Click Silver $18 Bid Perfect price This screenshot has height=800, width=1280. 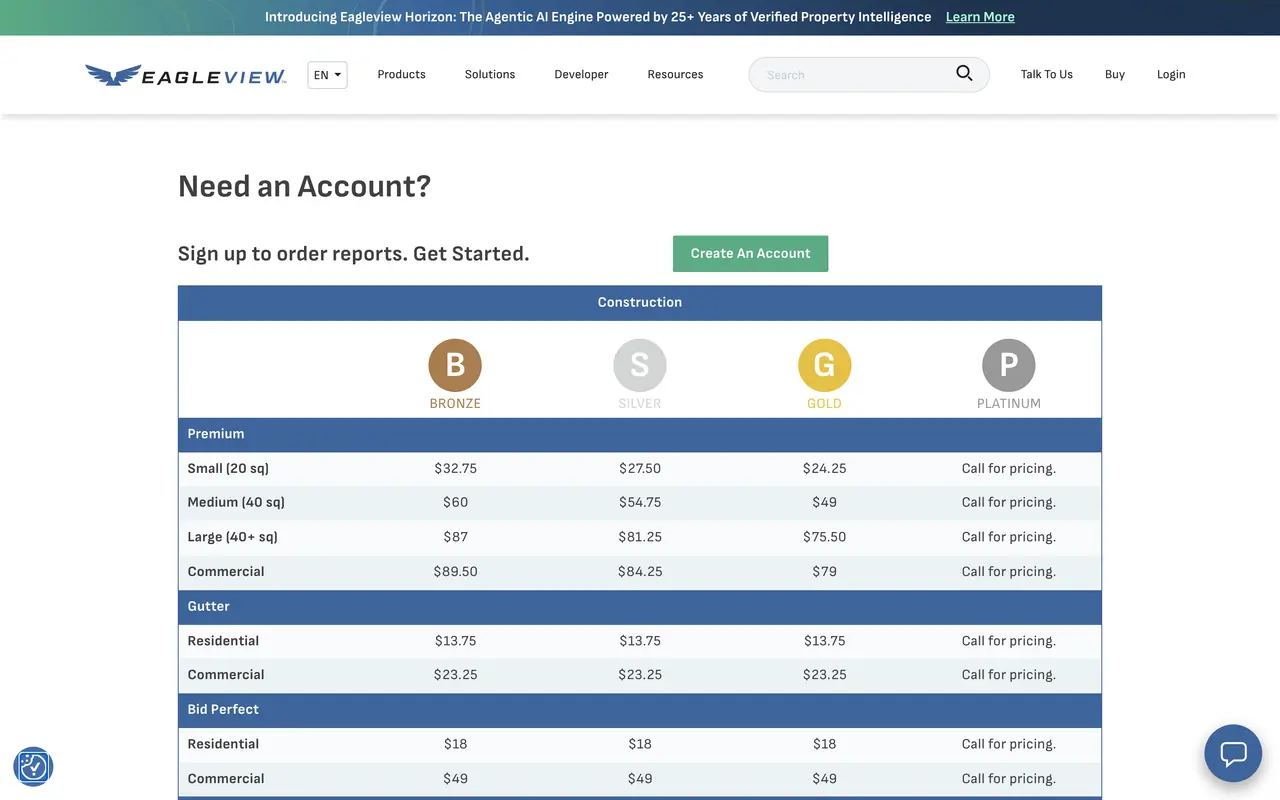tap(640, 744)
